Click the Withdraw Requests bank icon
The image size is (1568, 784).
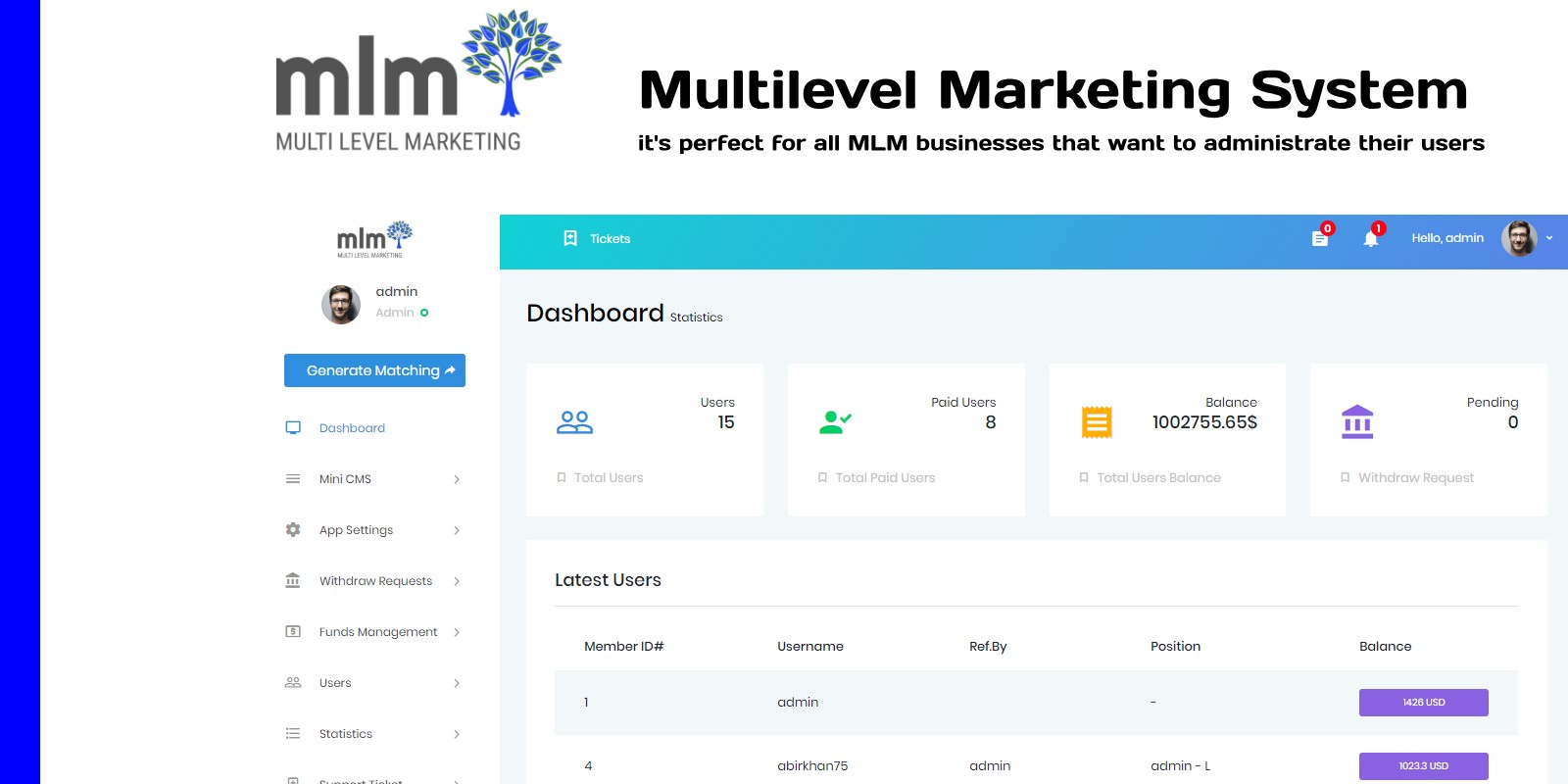[293, 581]
